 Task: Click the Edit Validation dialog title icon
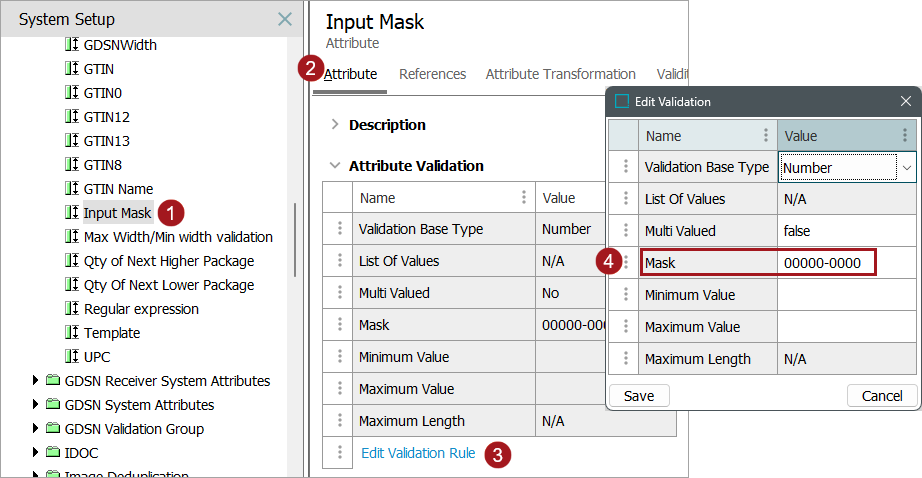[622, 101]
